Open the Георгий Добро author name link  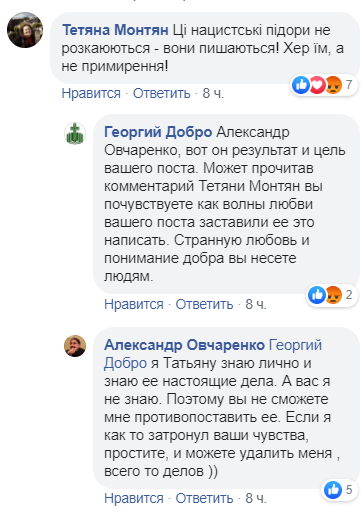click(x=158, y=132)
